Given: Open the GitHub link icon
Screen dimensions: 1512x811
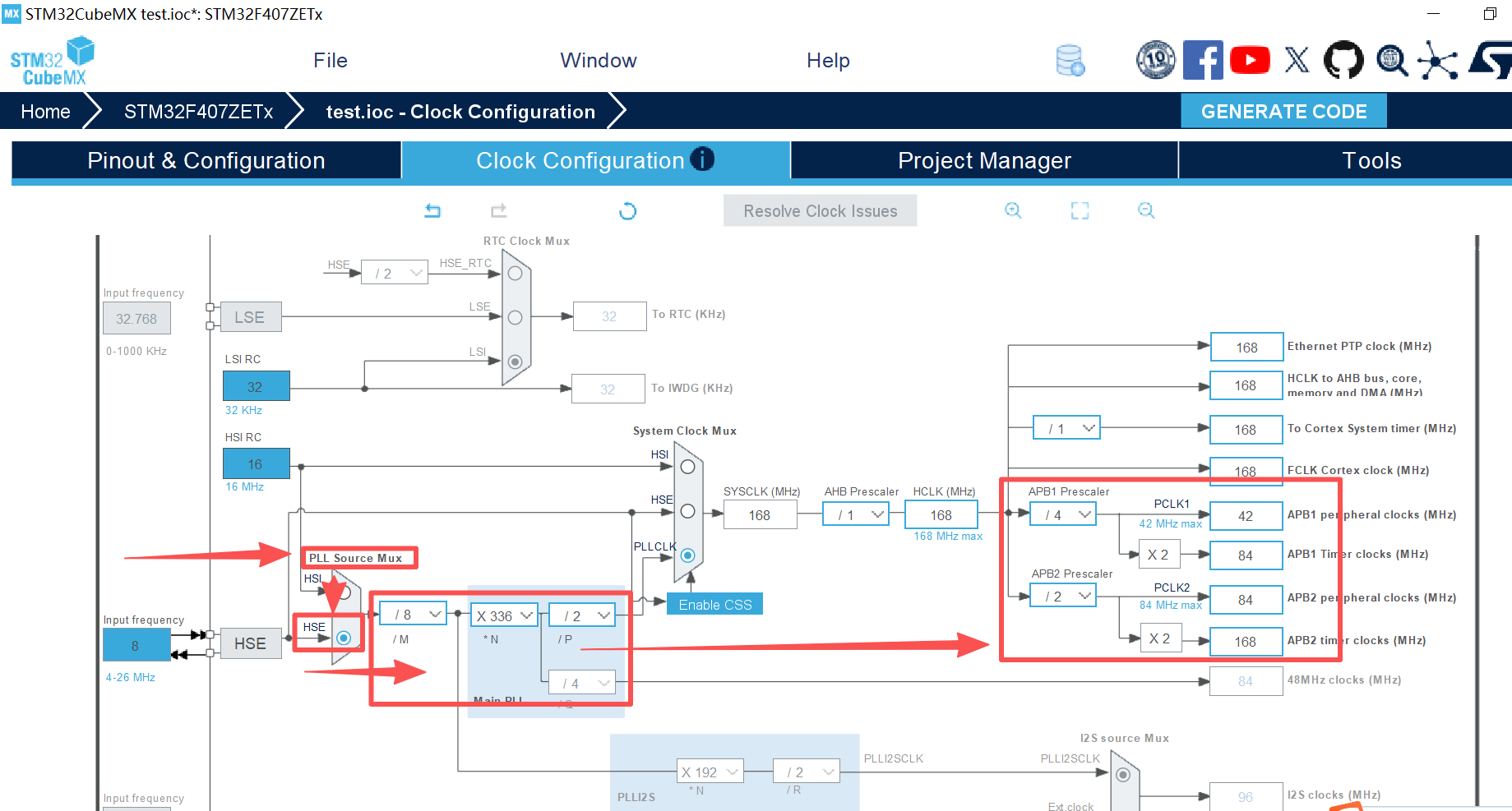Looking at the screenshot, I should pos(1343,60).
